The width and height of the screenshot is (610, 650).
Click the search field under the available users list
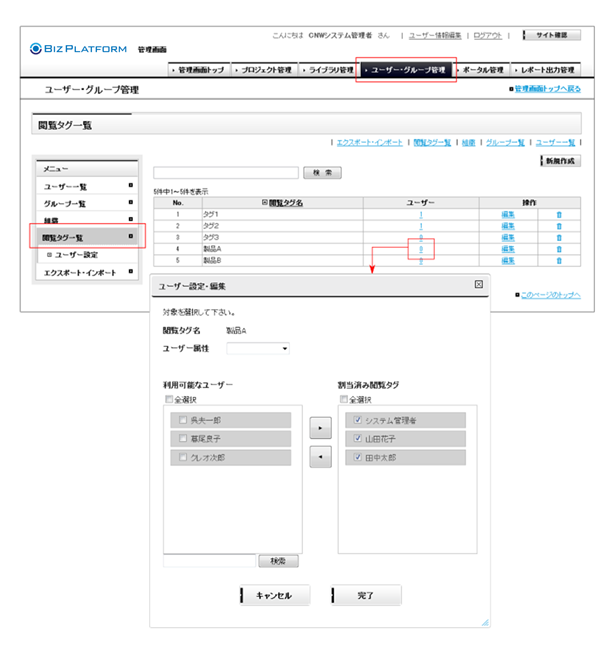[209, 561]
